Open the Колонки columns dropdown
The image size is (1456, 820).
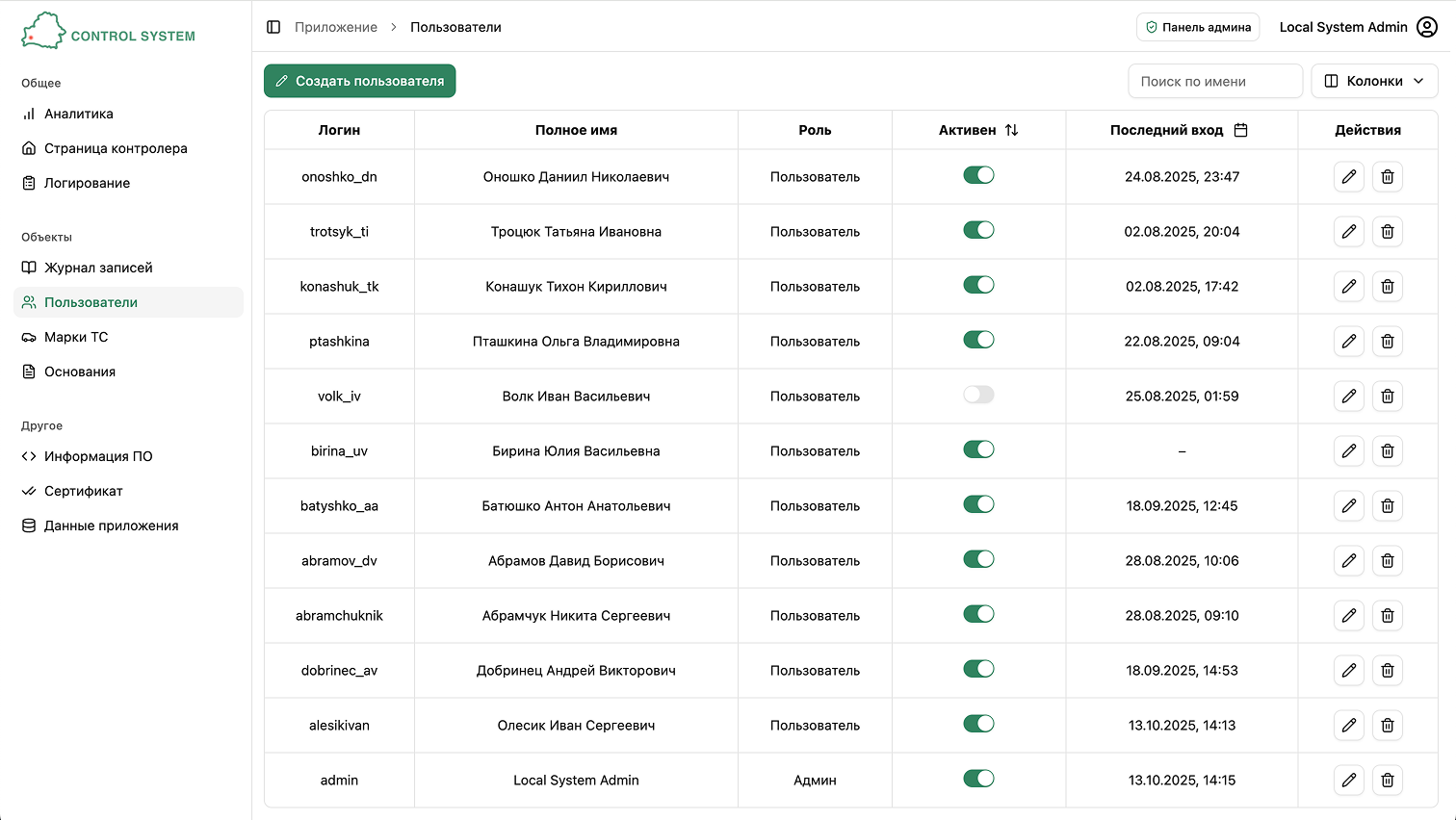pos(1374,81)
